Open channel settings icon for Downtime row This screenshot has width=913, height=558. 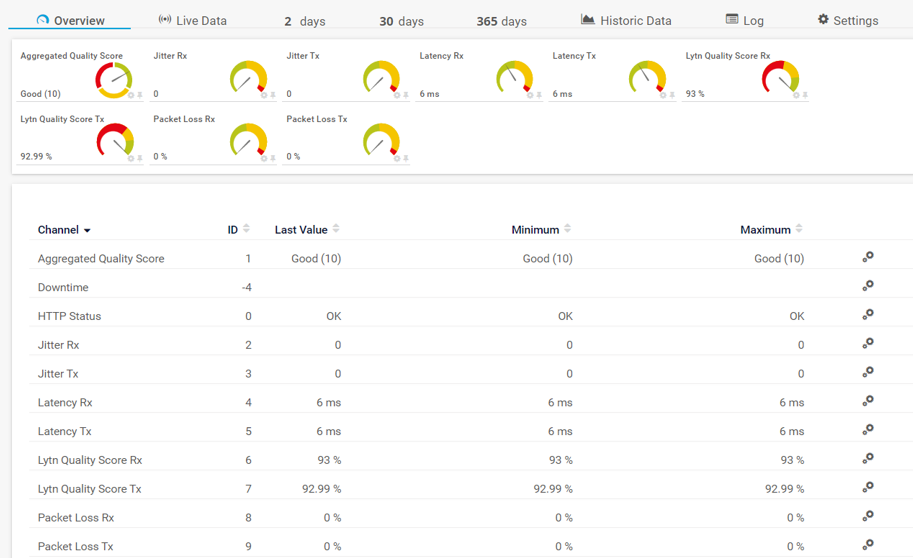[868, 286]
